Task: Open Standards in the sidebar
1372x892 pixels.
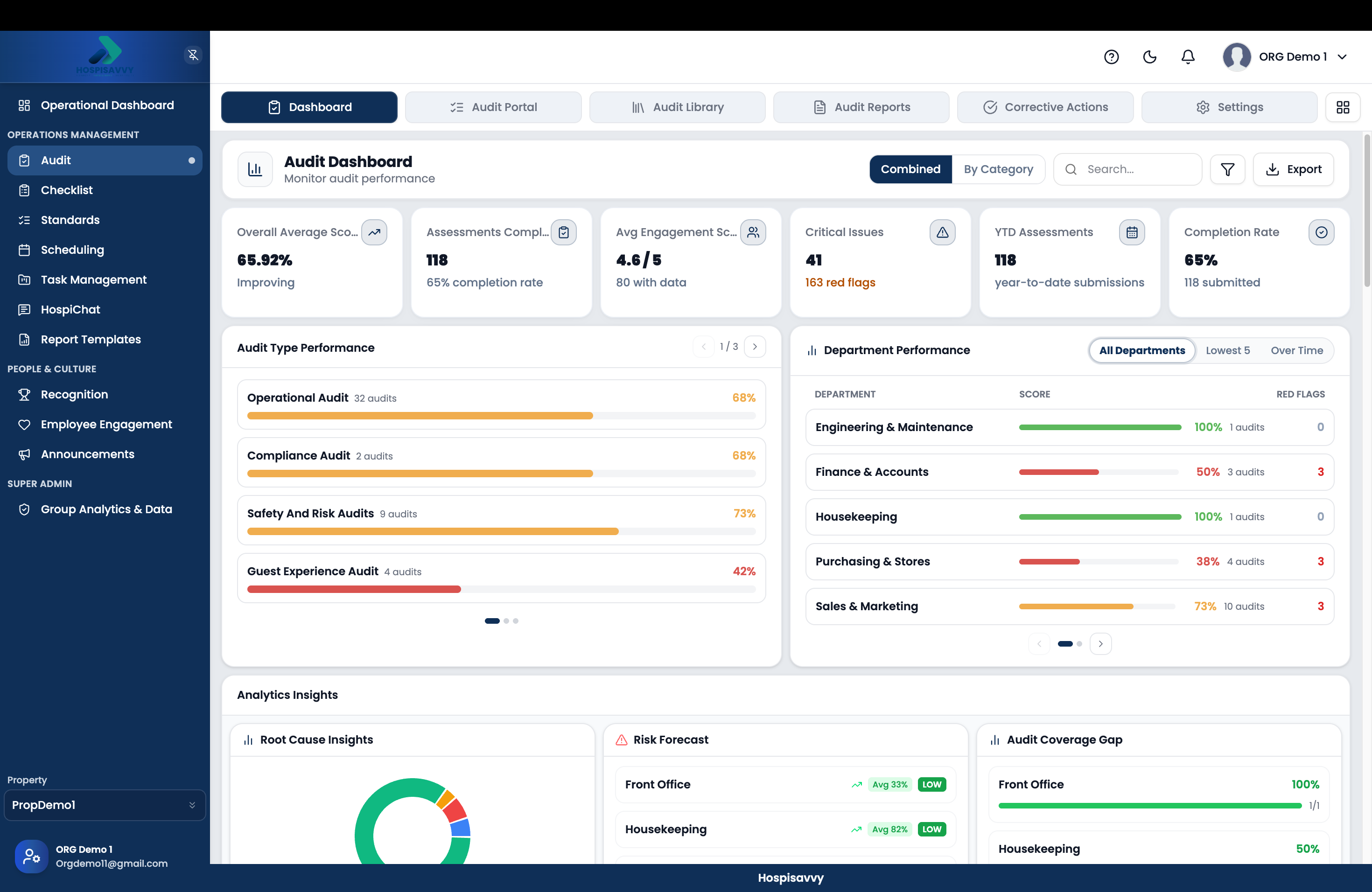Action: [105, 220]
